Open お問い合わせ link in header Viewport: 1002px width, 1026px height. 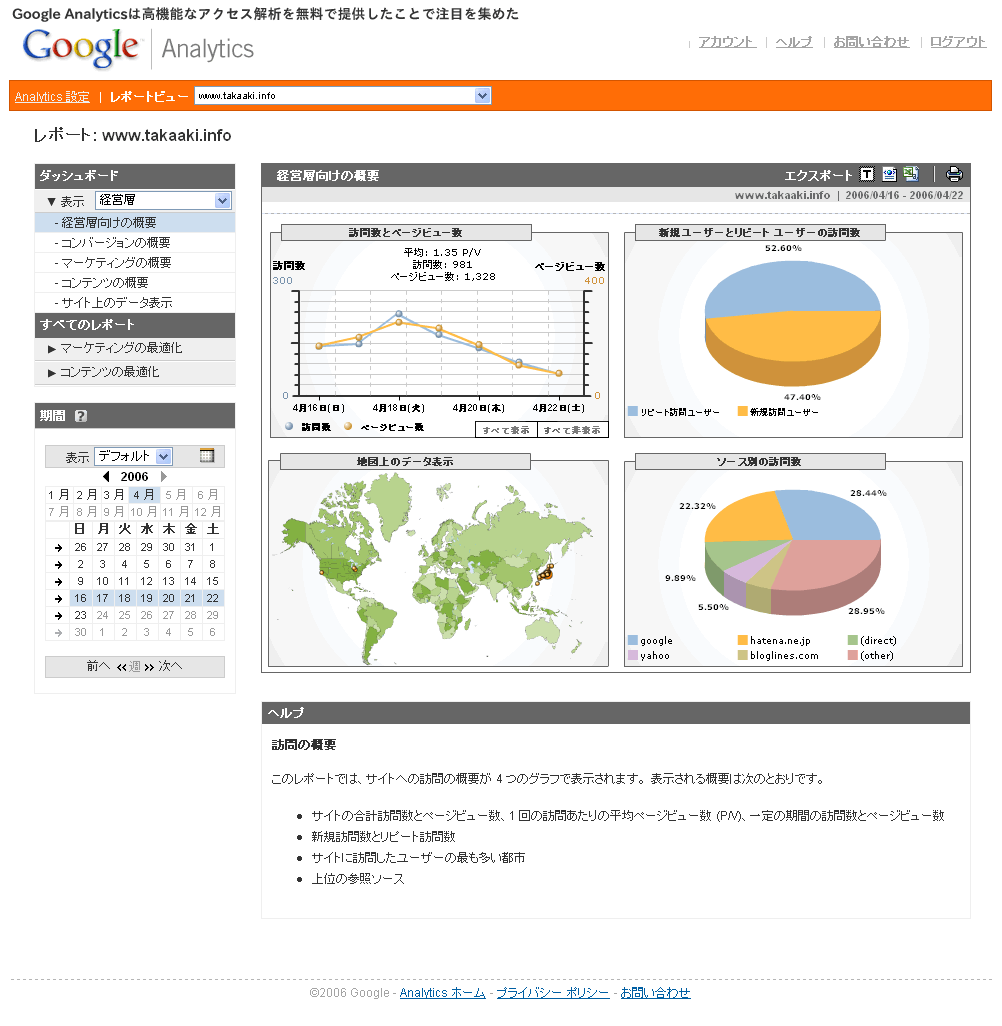pyautogui.click(x=871, y=42)
